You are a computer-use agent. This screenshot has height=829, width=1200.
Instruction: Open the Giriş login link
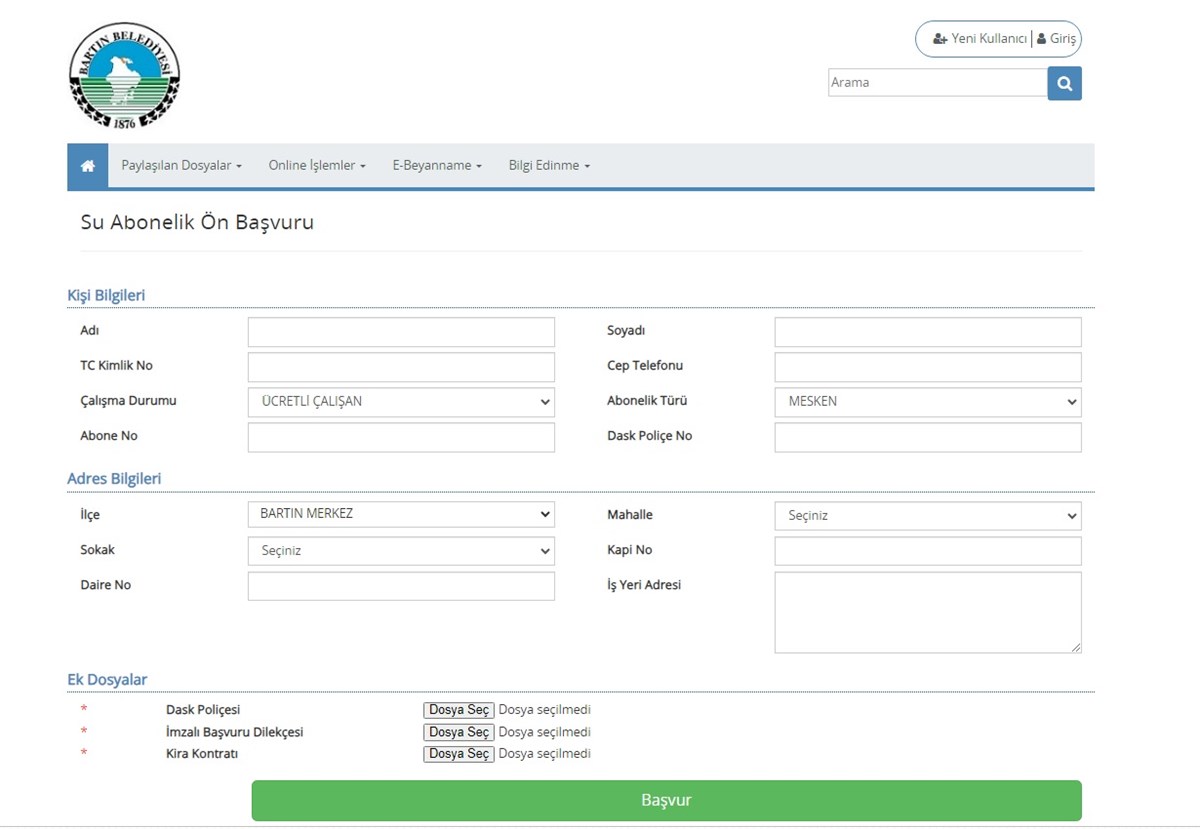pyautogui.click(x=1056, y=39)
